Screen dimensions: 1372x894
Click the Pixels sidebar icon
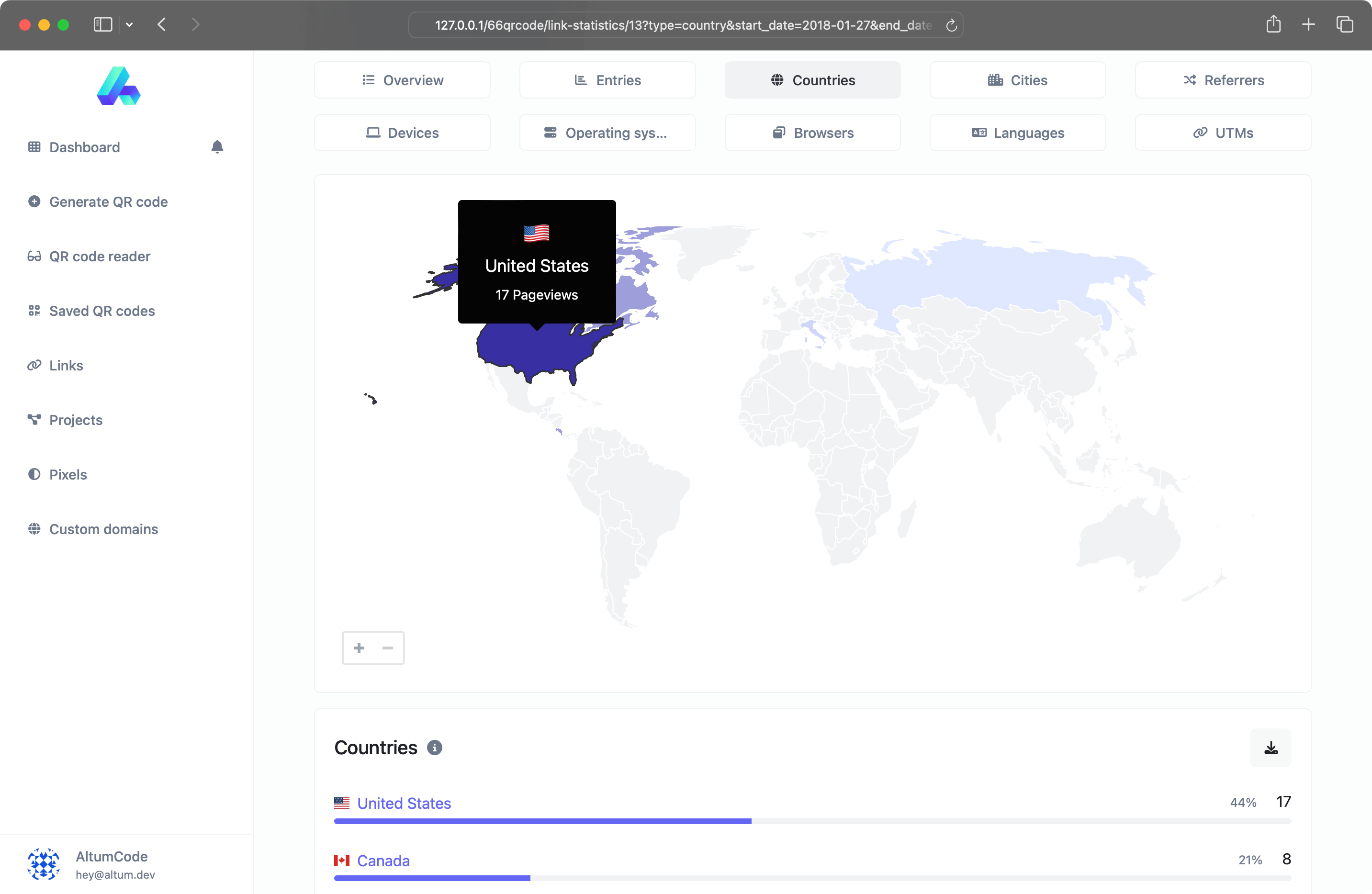point(35,474)
